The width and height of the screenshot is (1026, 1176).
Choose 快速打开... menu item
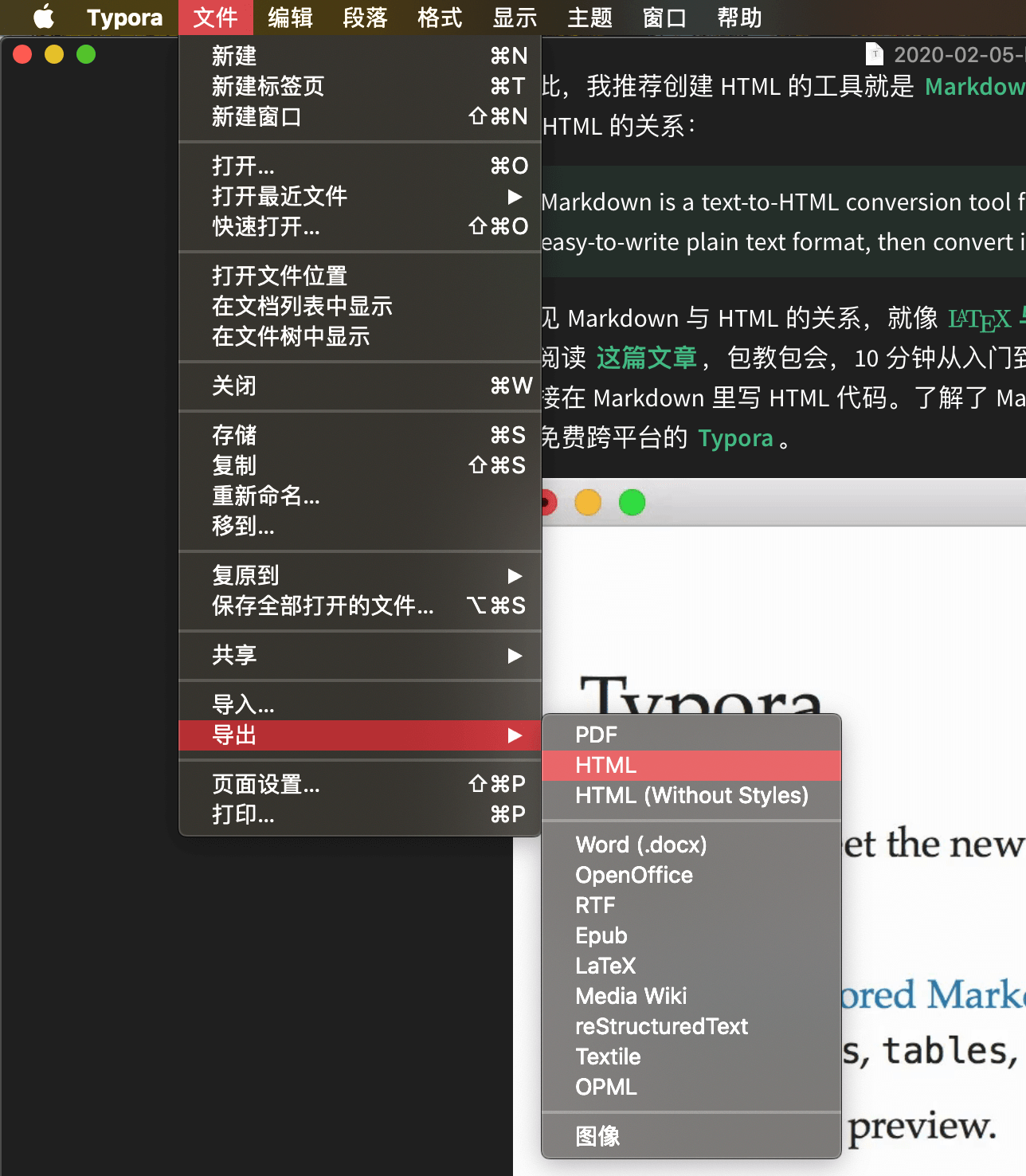(360, 226)
